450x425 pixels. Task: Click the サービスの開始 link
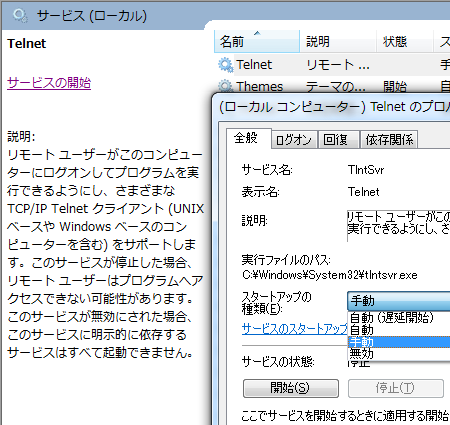coord(49,83)
